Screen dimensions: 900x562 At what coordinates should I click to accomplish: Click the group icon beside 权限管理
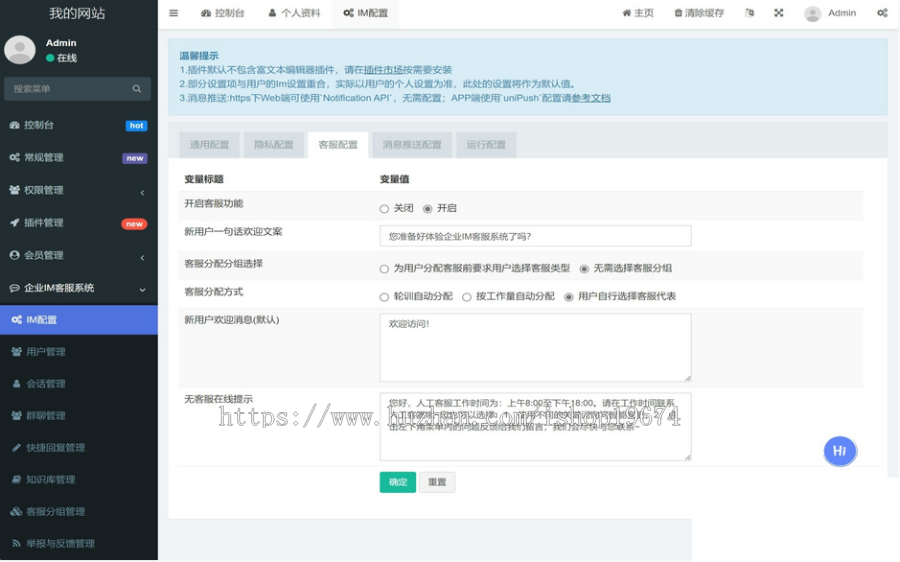tap(14, 190)
